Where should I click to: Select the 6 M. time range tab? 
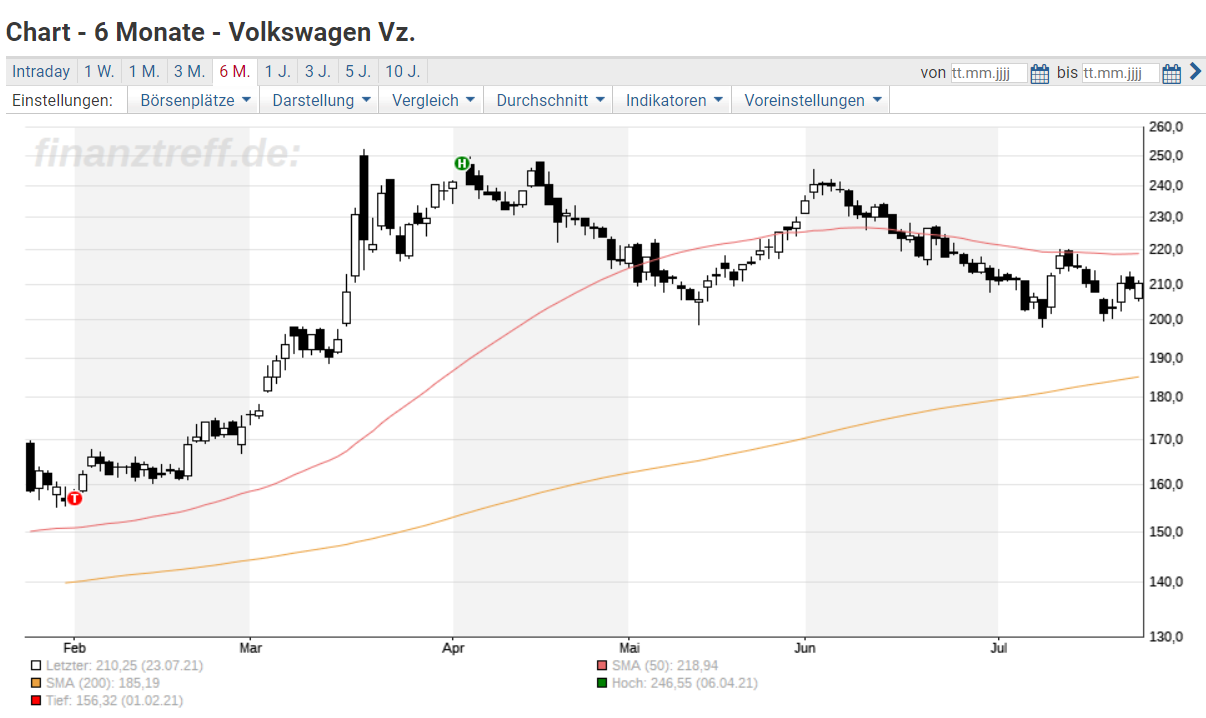(235, 72)
